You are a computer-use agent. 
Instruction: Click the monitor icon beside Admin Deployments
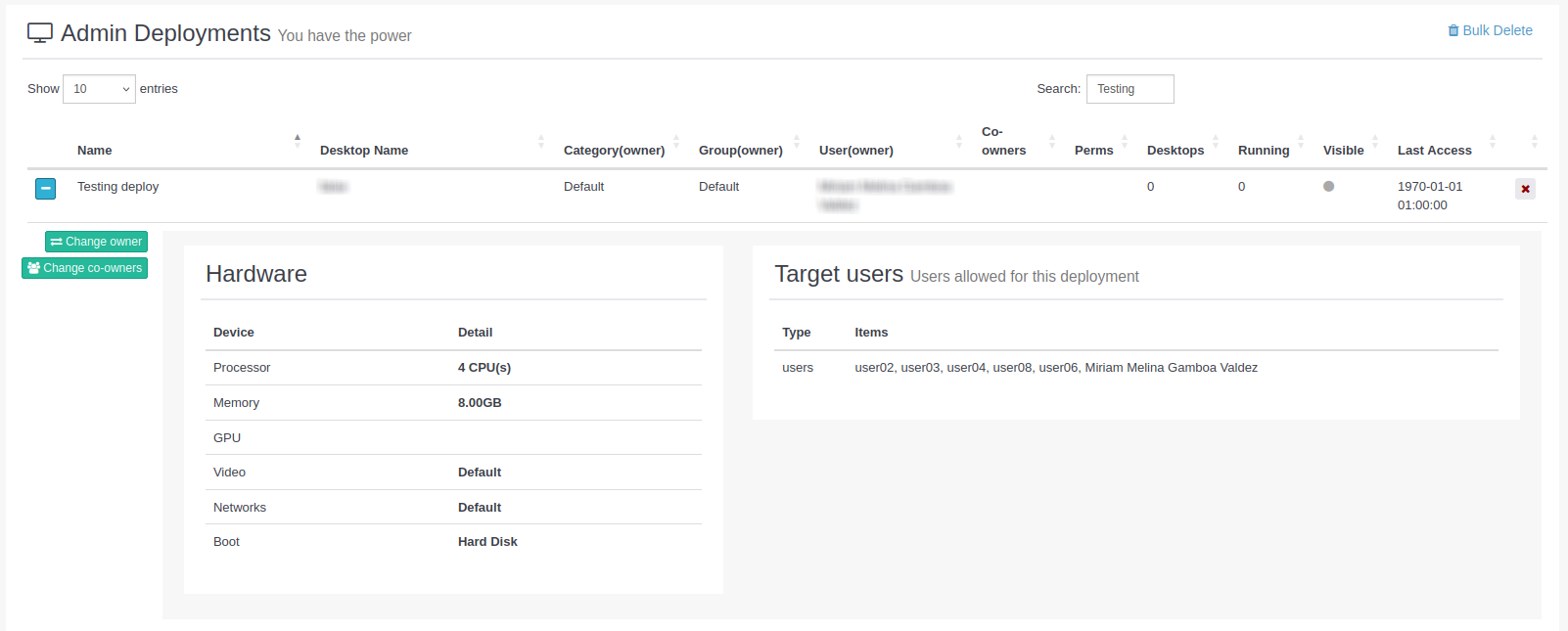pyautogui.click(x=40, y=33)
